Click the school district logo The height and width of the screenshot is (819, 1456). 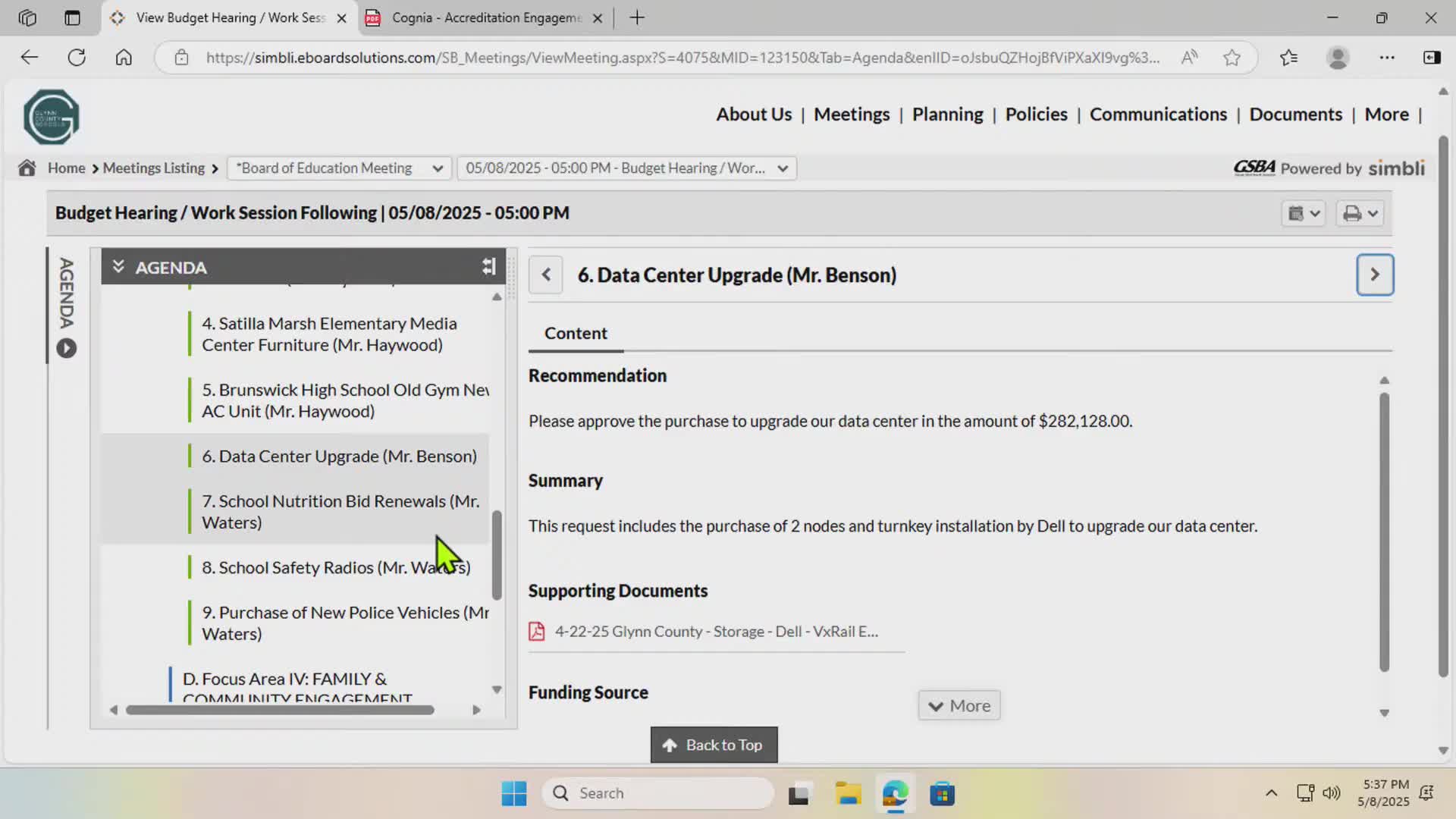point(51,117)
